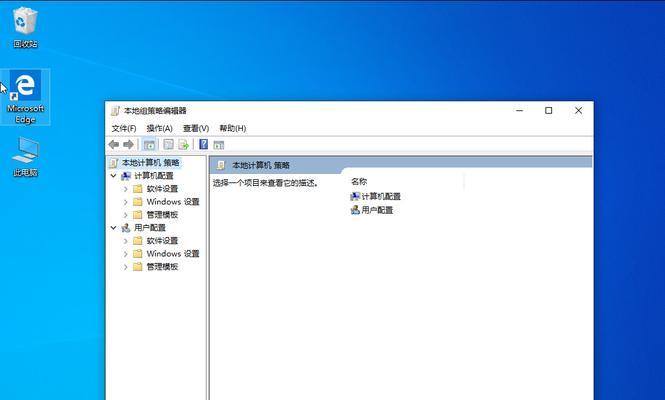Open the 帮助(H) menu
The image size is (665, 400).
click(x=232, y=128)
